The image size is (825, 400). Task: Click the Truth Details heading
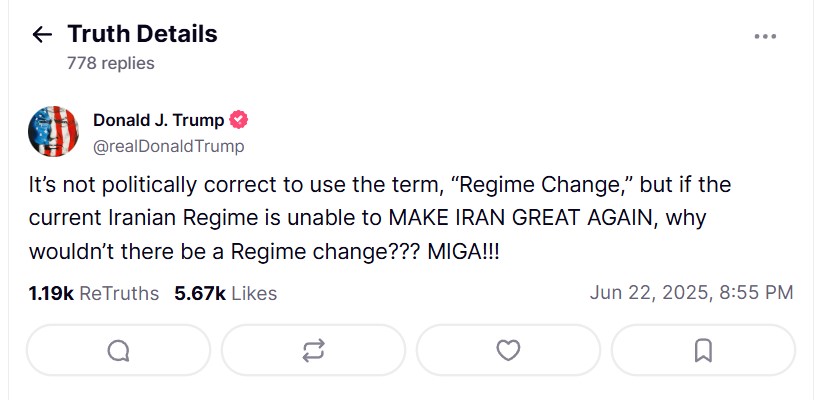(142, 34)
